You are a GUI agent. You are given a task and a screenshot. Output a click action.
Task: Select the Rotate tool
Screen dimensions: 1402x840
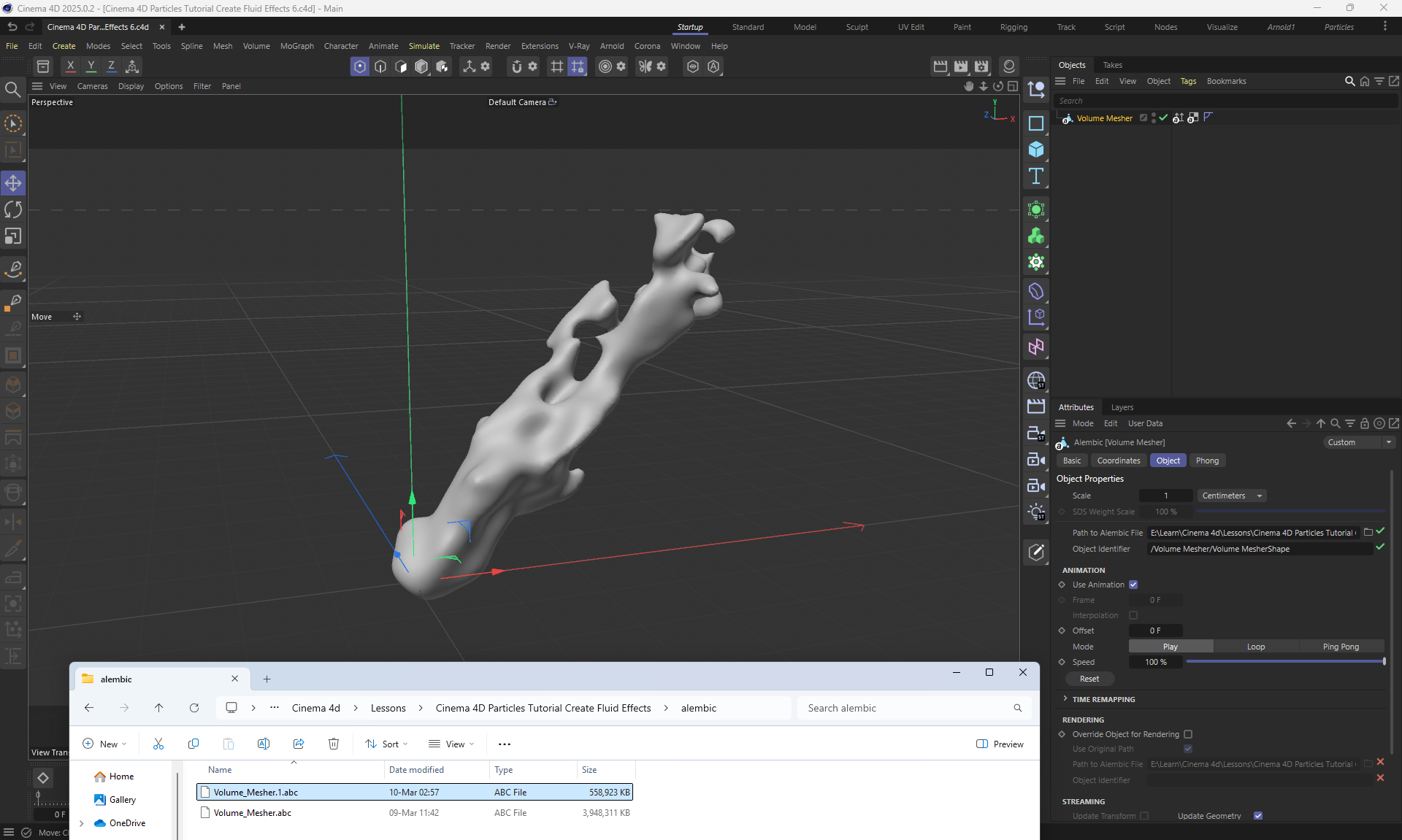[x=13, y=209]
